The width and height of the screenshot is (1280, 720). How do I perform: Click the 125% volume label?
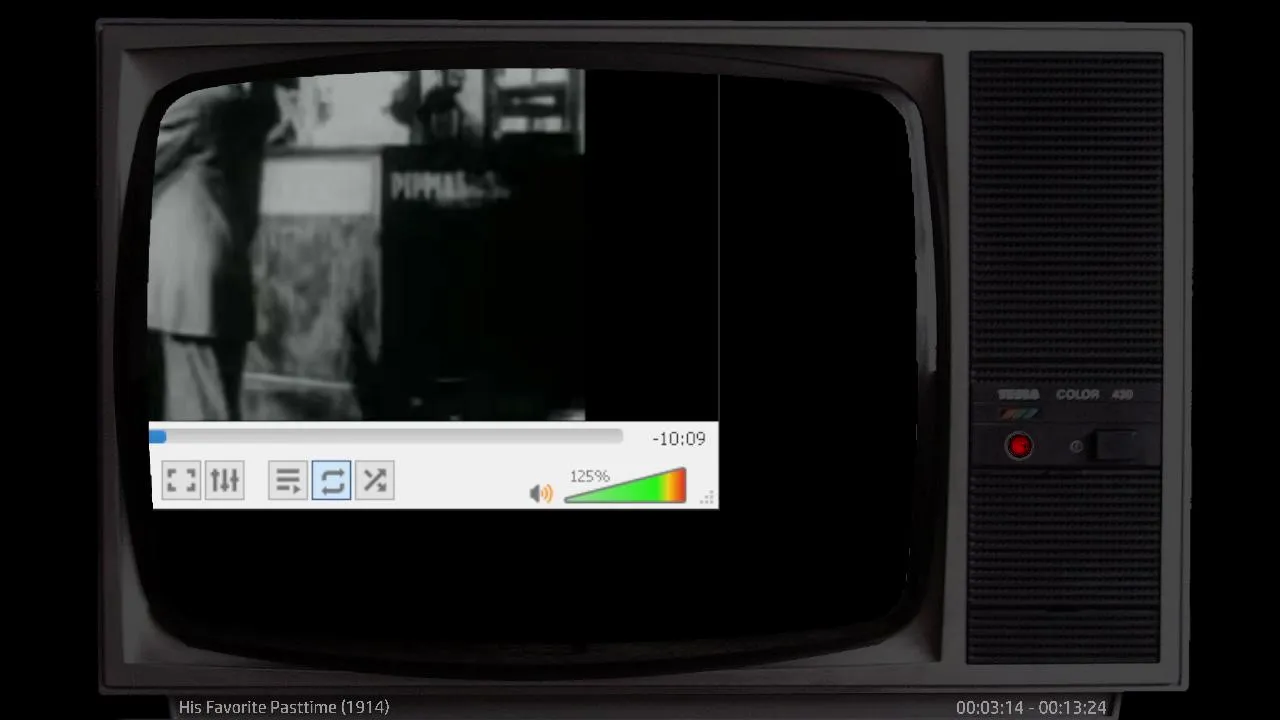589,476
